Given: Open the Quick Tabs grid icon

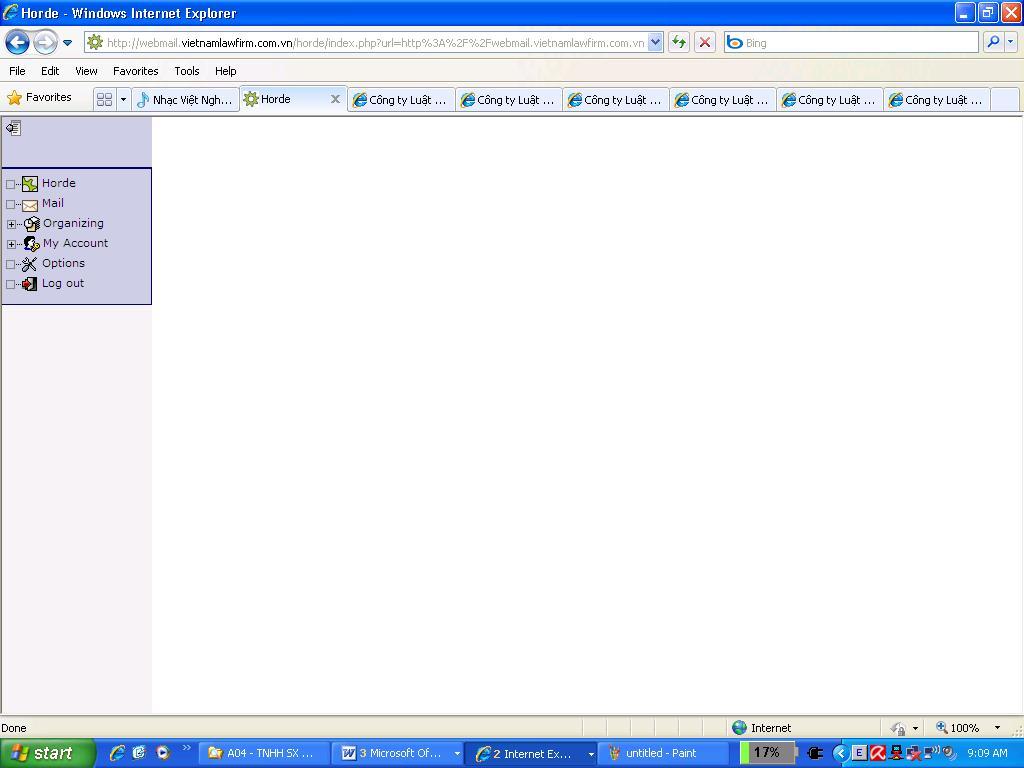Looking at the screenshot, I should click(104, 99).
